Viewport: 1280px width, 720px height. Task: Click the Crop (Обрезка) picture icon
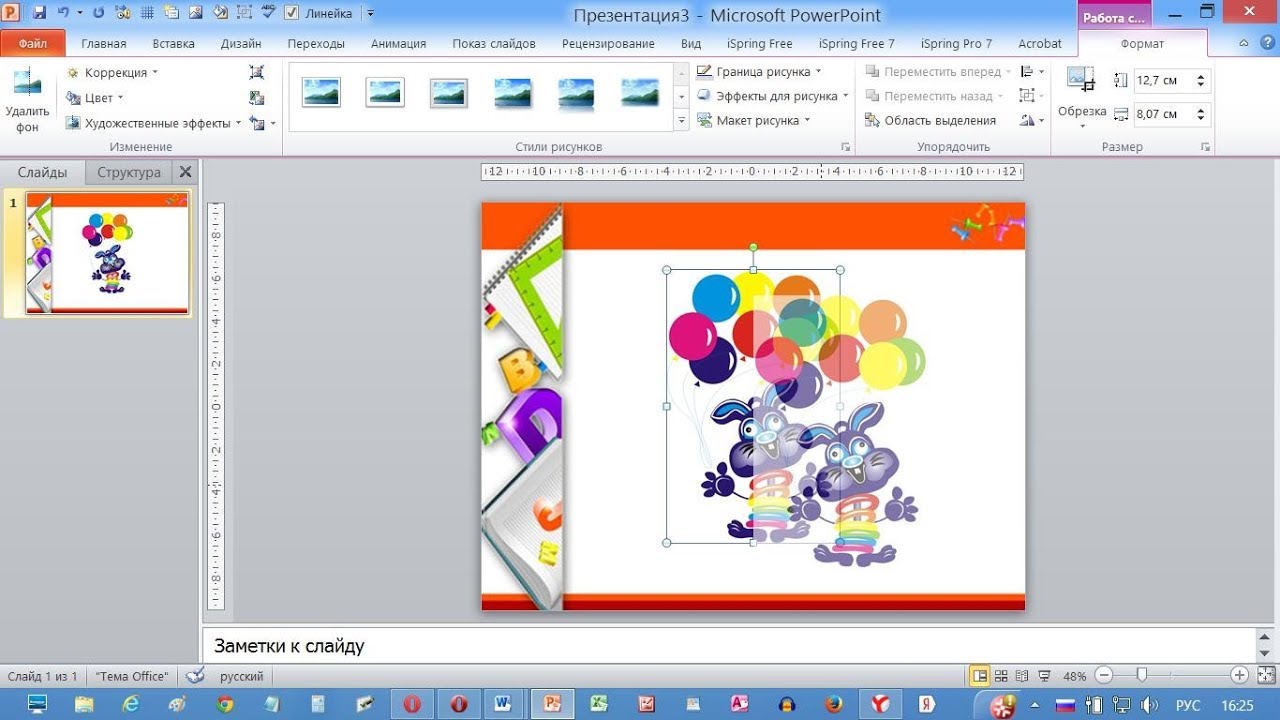(x=1081, y=79)
